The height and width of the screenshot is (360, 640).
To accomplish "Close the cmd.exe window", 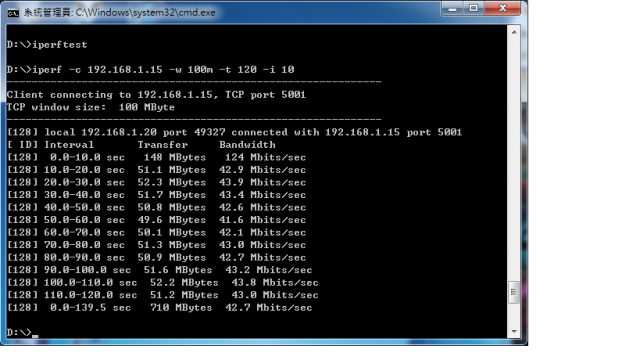I will pos(502,9).
